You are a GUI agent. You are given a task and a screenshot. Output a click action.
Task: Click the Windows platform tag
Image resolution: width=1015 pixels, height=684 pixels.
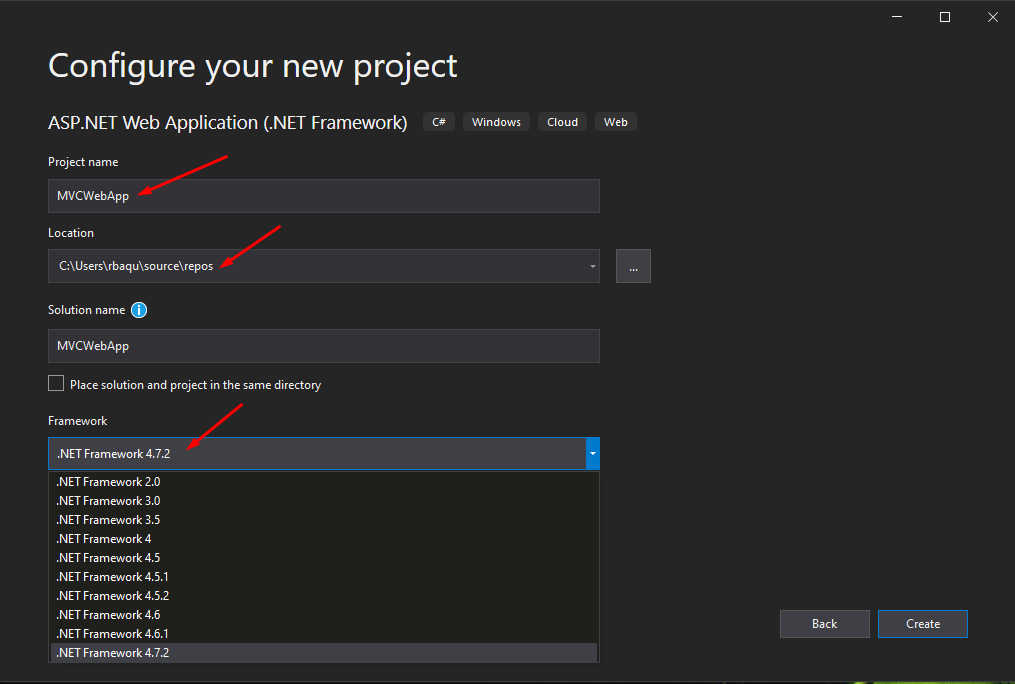click(x=496, y=122)
